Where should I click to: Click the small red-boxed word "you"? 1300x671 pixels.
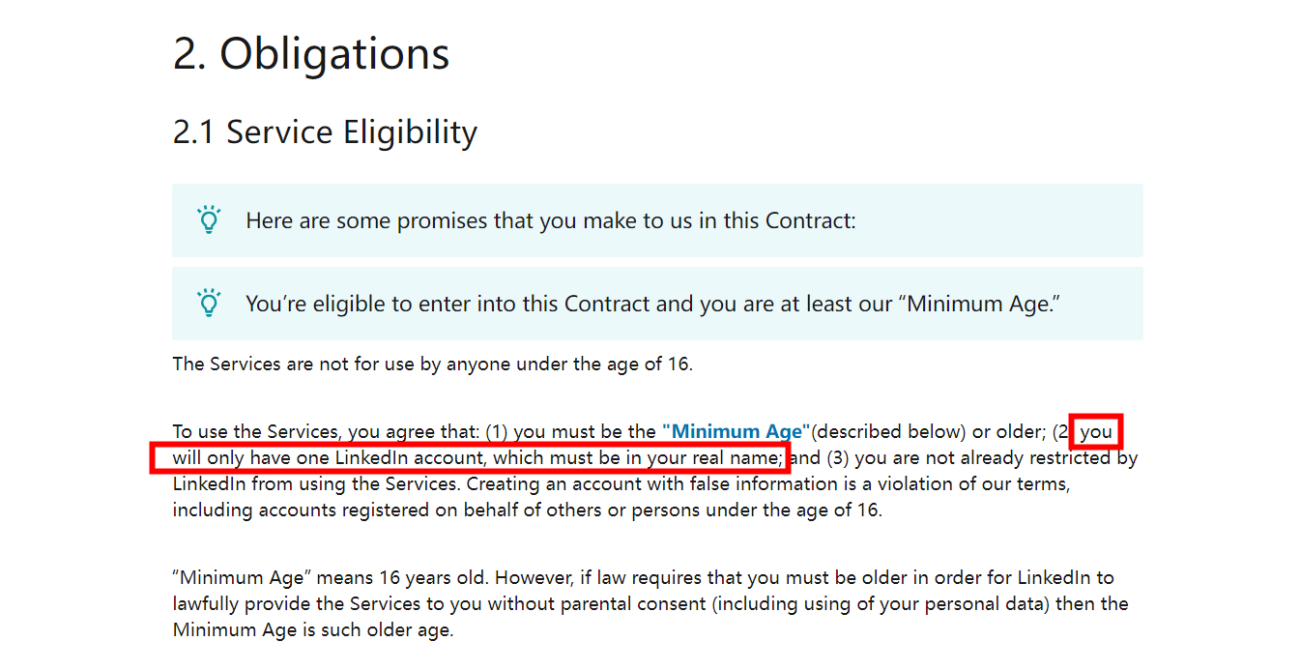[1096, 432]
